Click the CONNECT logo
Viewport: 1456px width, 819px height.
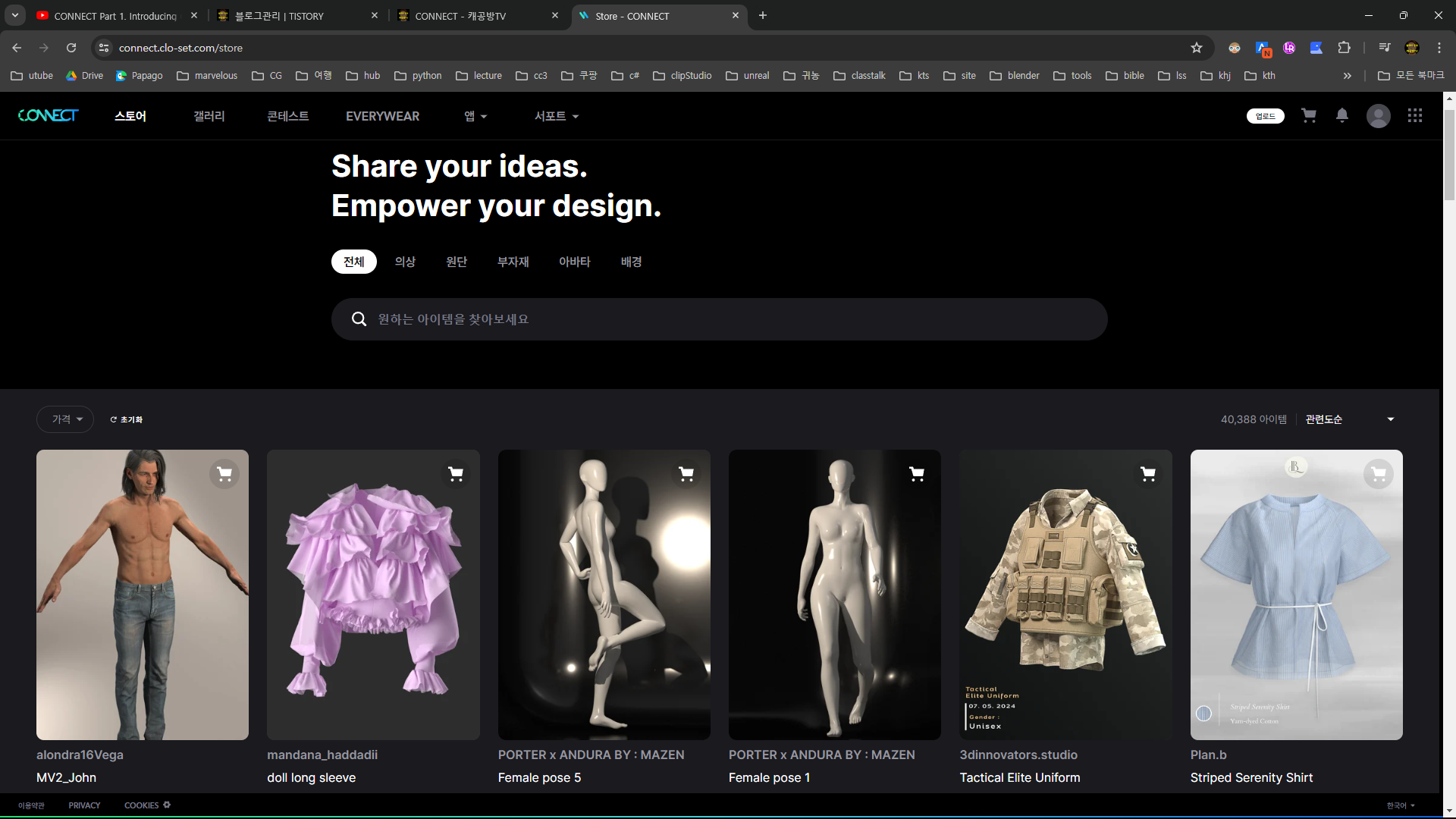(48, 115)
